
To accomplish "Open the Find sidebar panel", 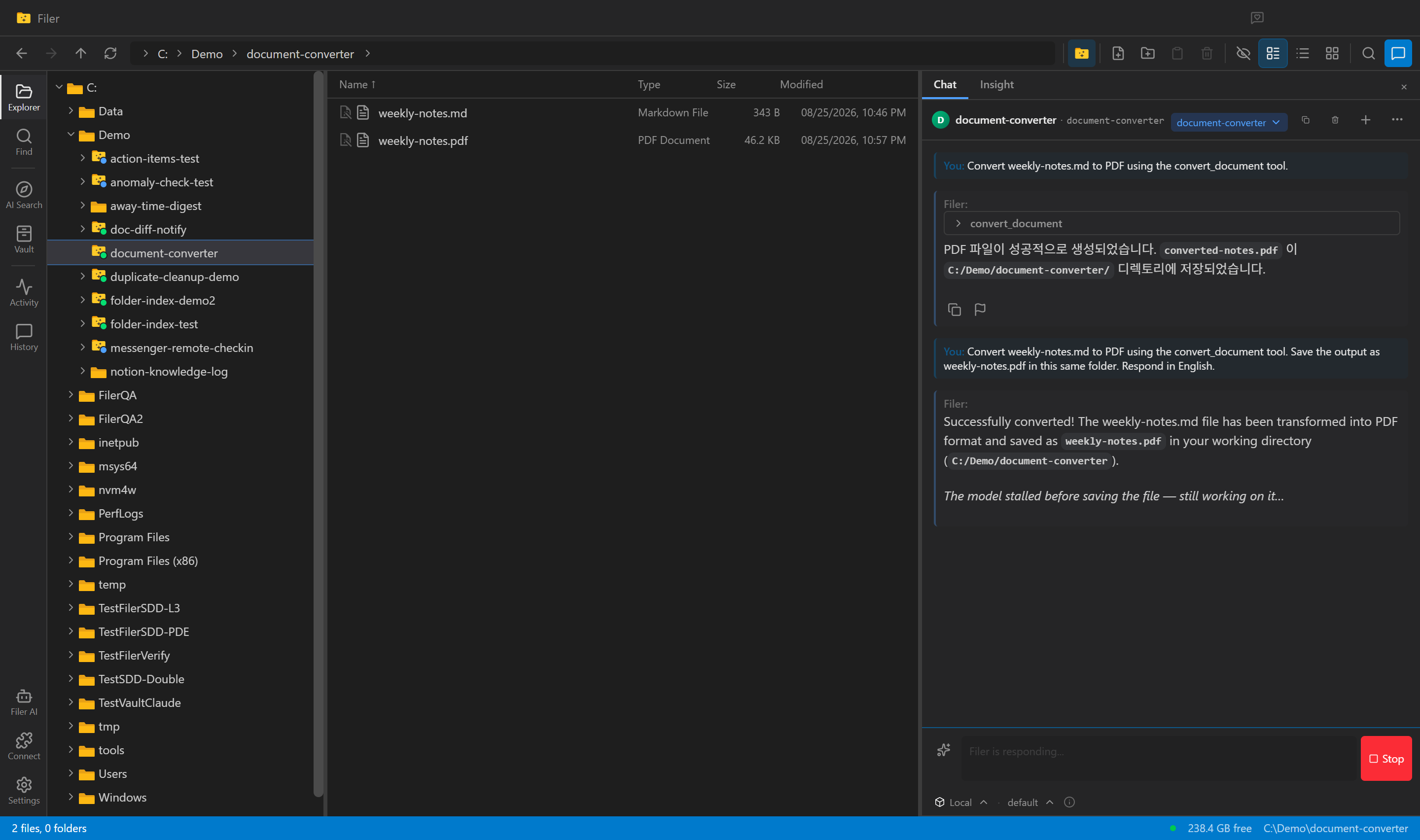I will coord(24,142).
